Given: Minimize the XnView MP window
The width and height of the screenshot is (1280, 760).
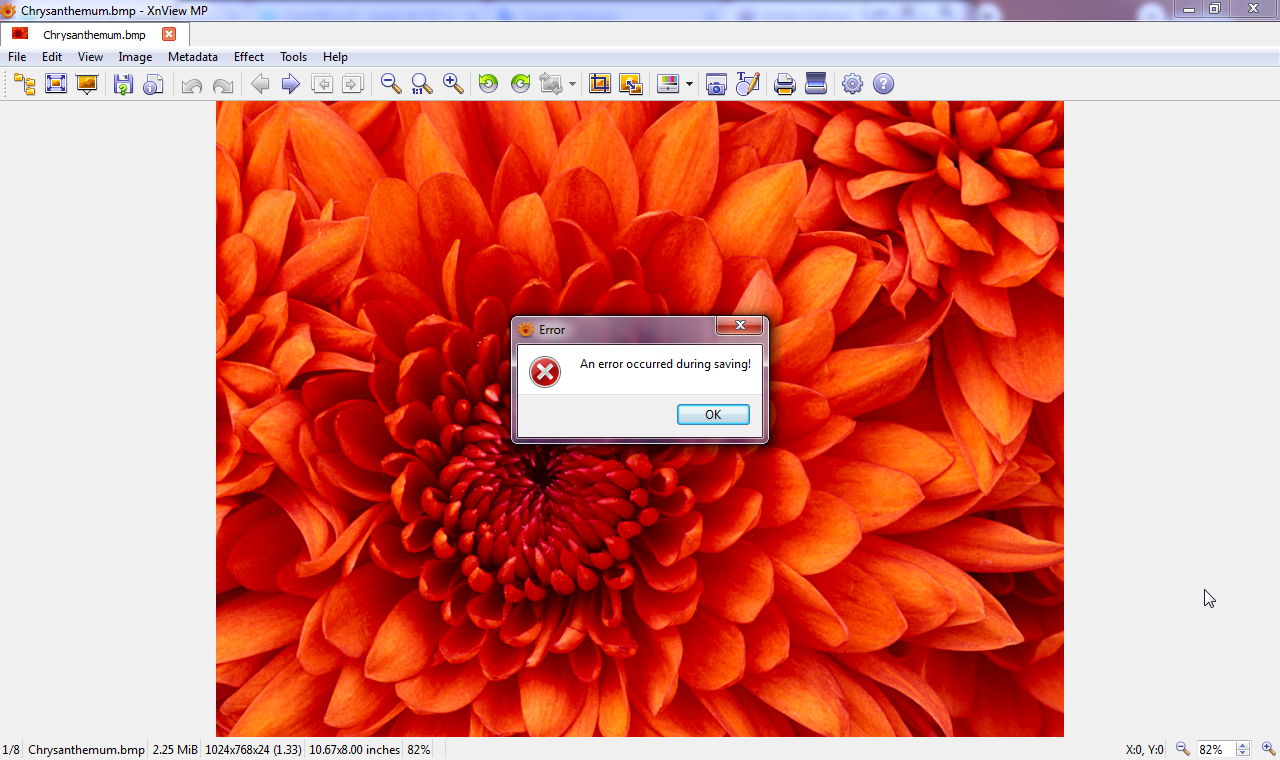Looking at the screenshot, I should click(x=1188, y=8).
